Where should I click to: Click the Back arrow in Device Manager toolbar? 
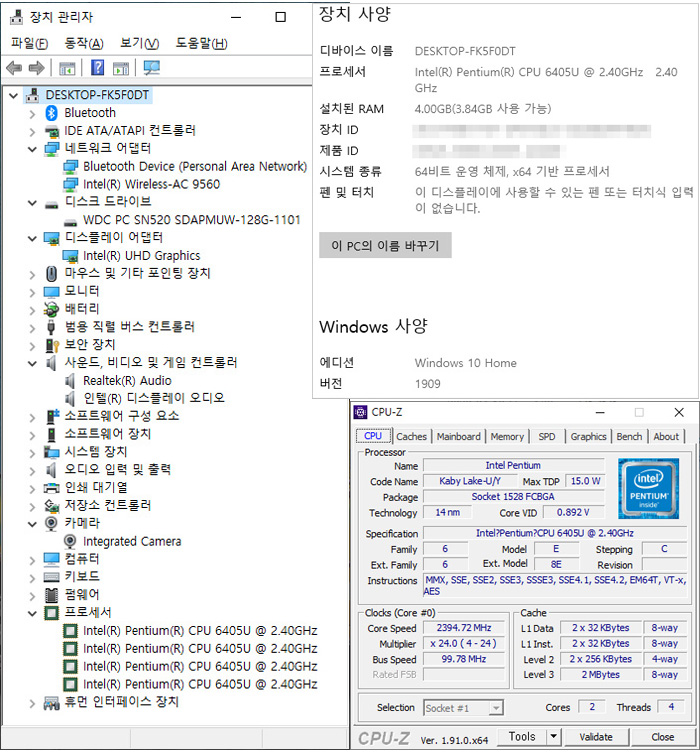coord(14,68)
